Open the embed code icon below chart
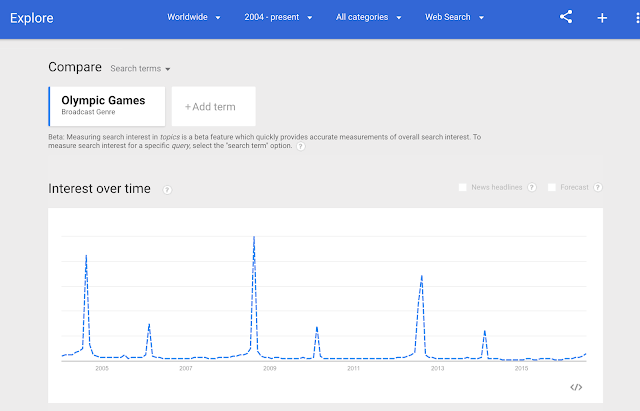This screenshot has height=411, width=640. click(576, 387)
